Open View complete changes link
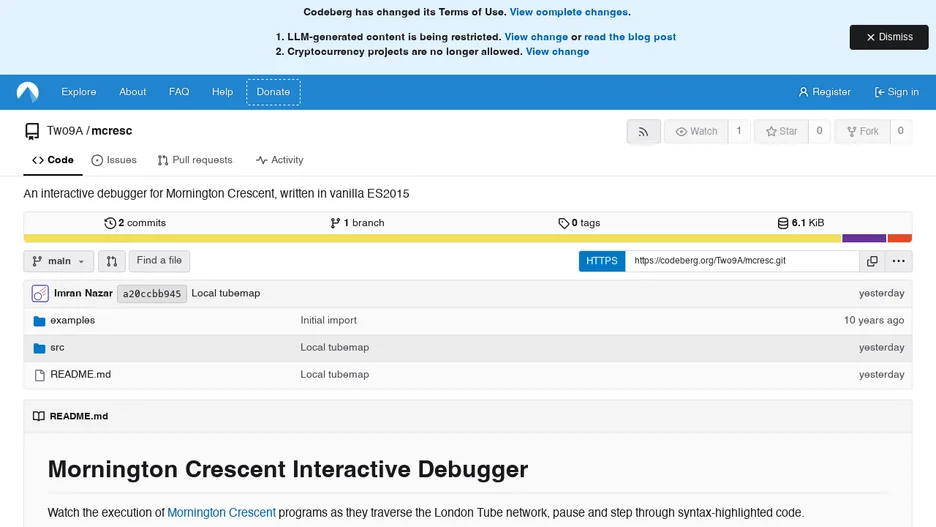This screenshot has width=936, height=527. point(568,12)
